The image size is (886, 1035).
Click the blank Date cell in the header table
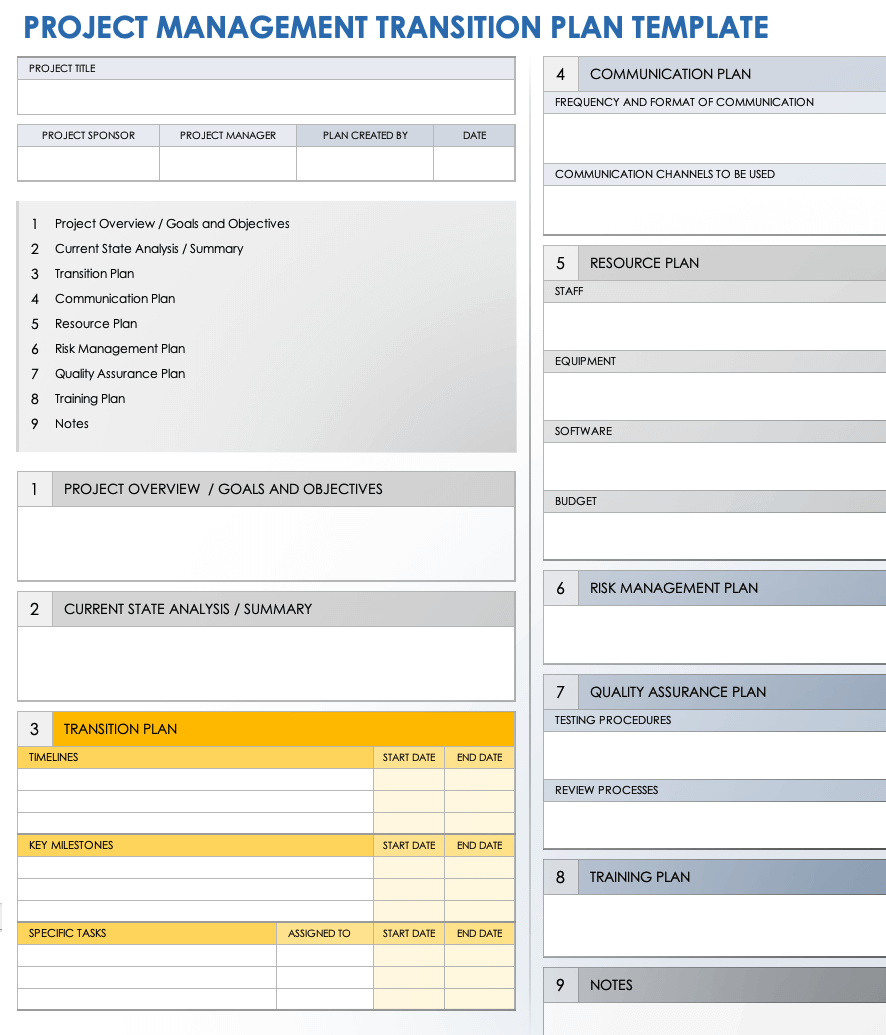474,163
